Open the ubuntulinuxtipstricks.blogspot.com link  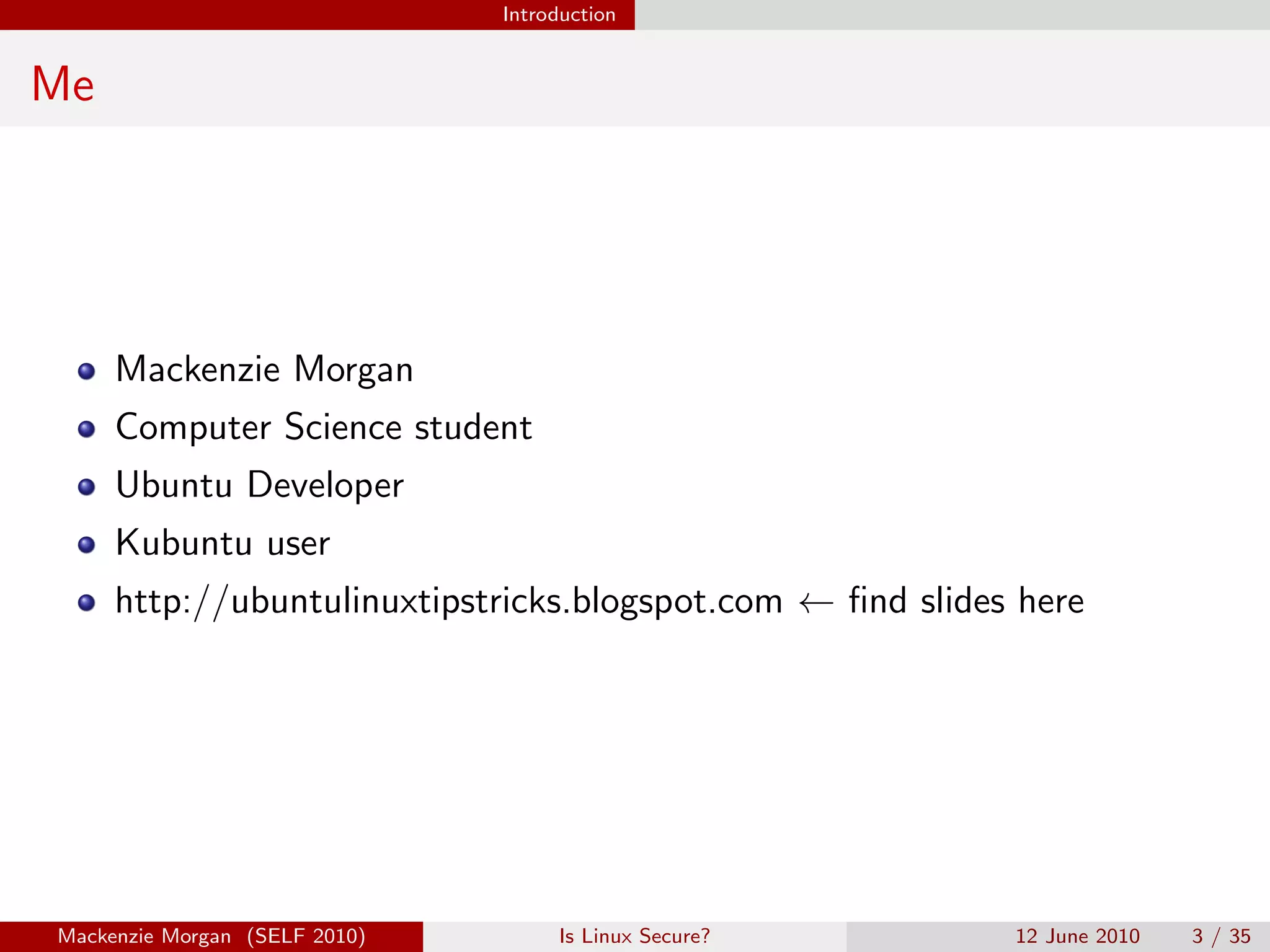(449, 601)
